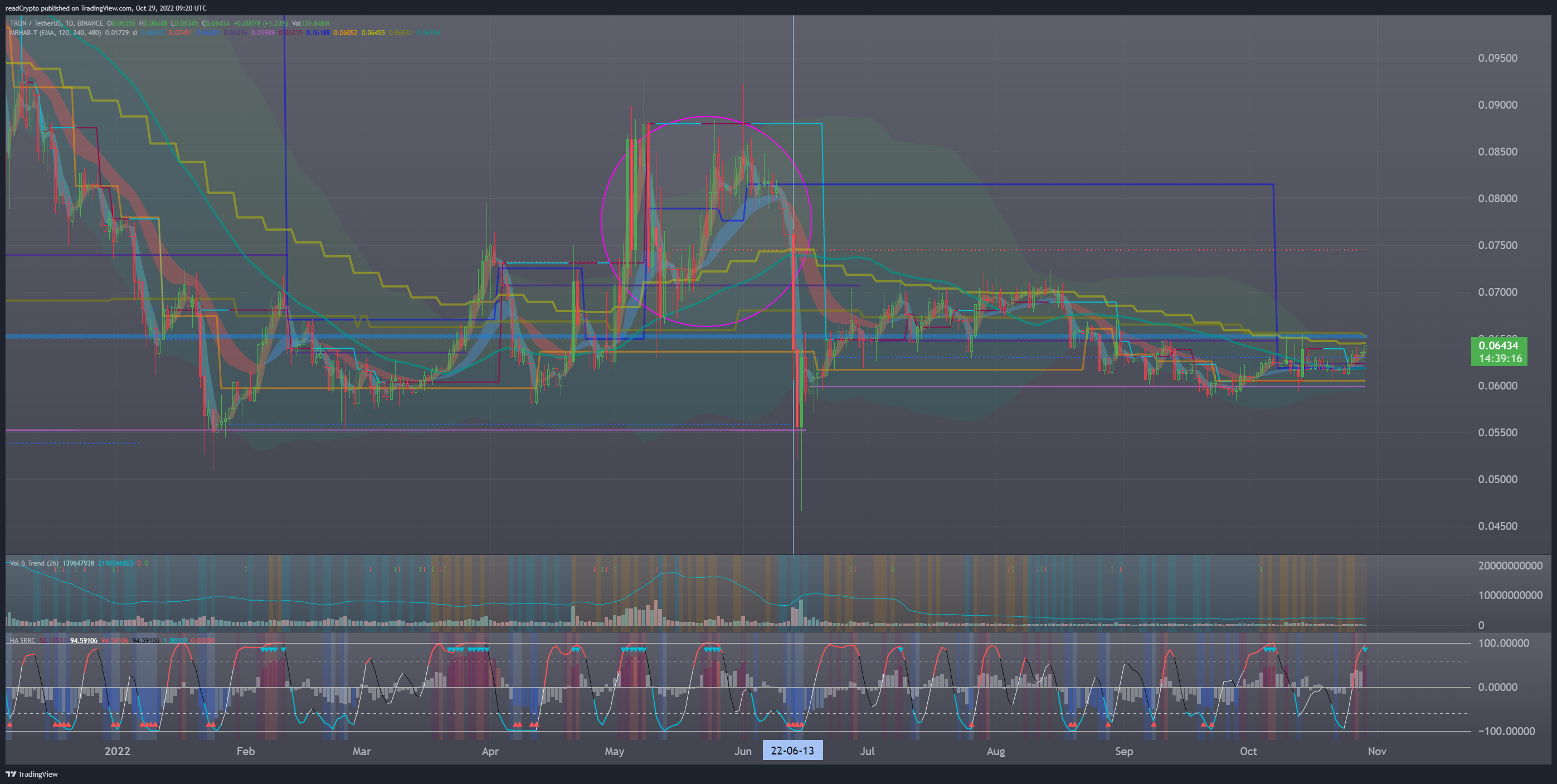Click the Nov label on the time axis

tap(1377, 751)
